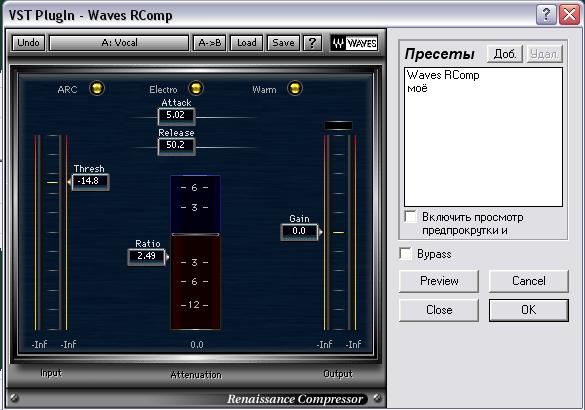
Task: Open plugin help with the question mark button
Action: click(x=312, y=43)
